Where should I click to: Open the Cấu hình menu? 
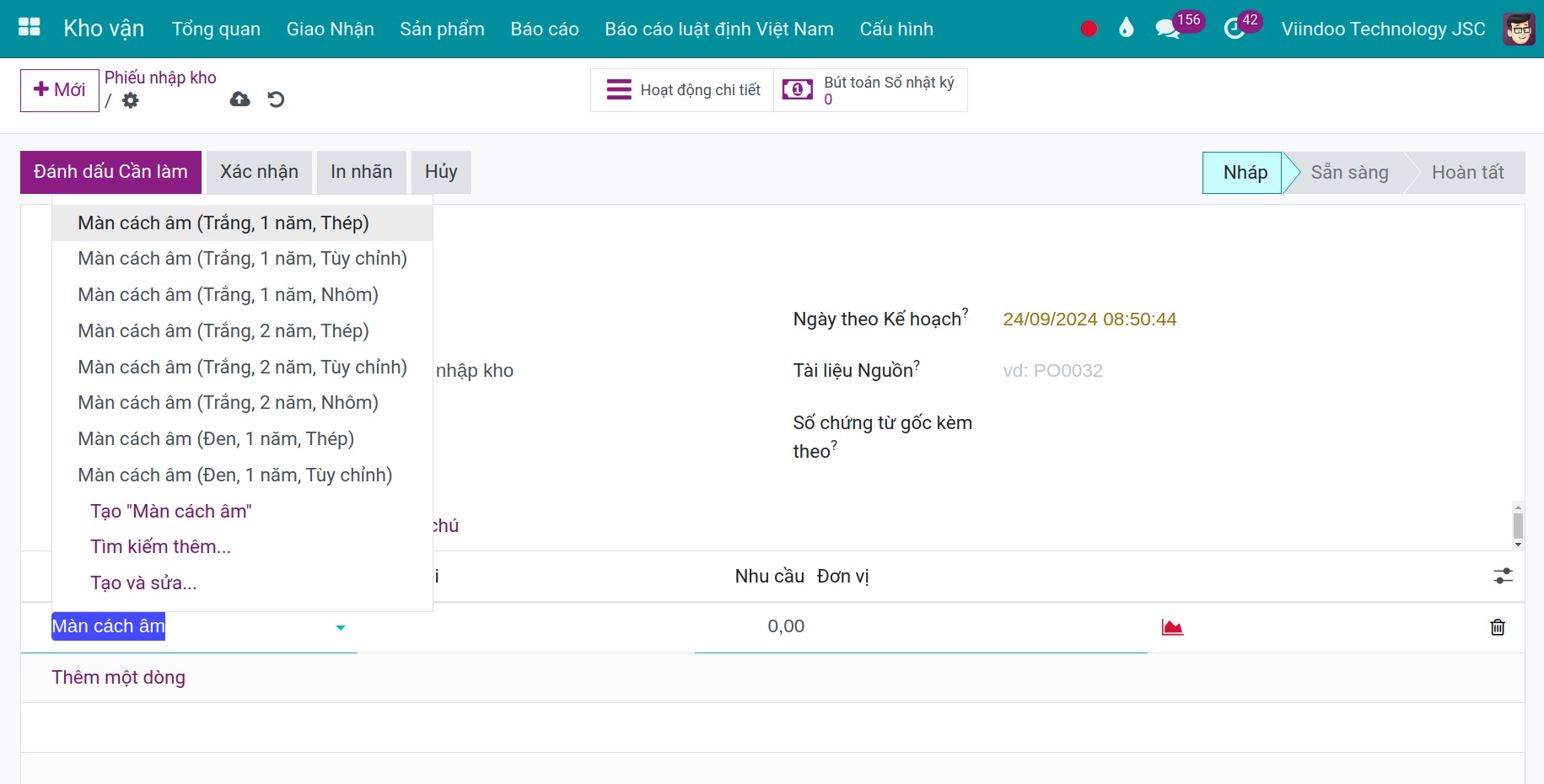point(896,29)
